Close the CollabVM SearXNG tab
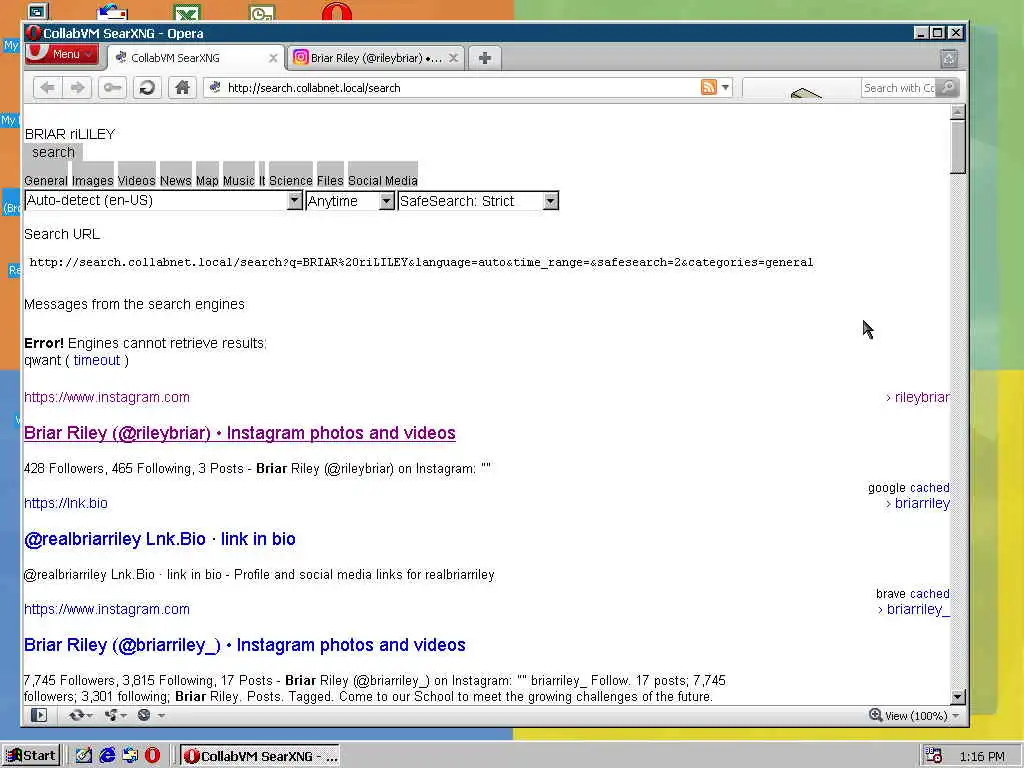The image size is (1024, 768). [x=273, y=58]
